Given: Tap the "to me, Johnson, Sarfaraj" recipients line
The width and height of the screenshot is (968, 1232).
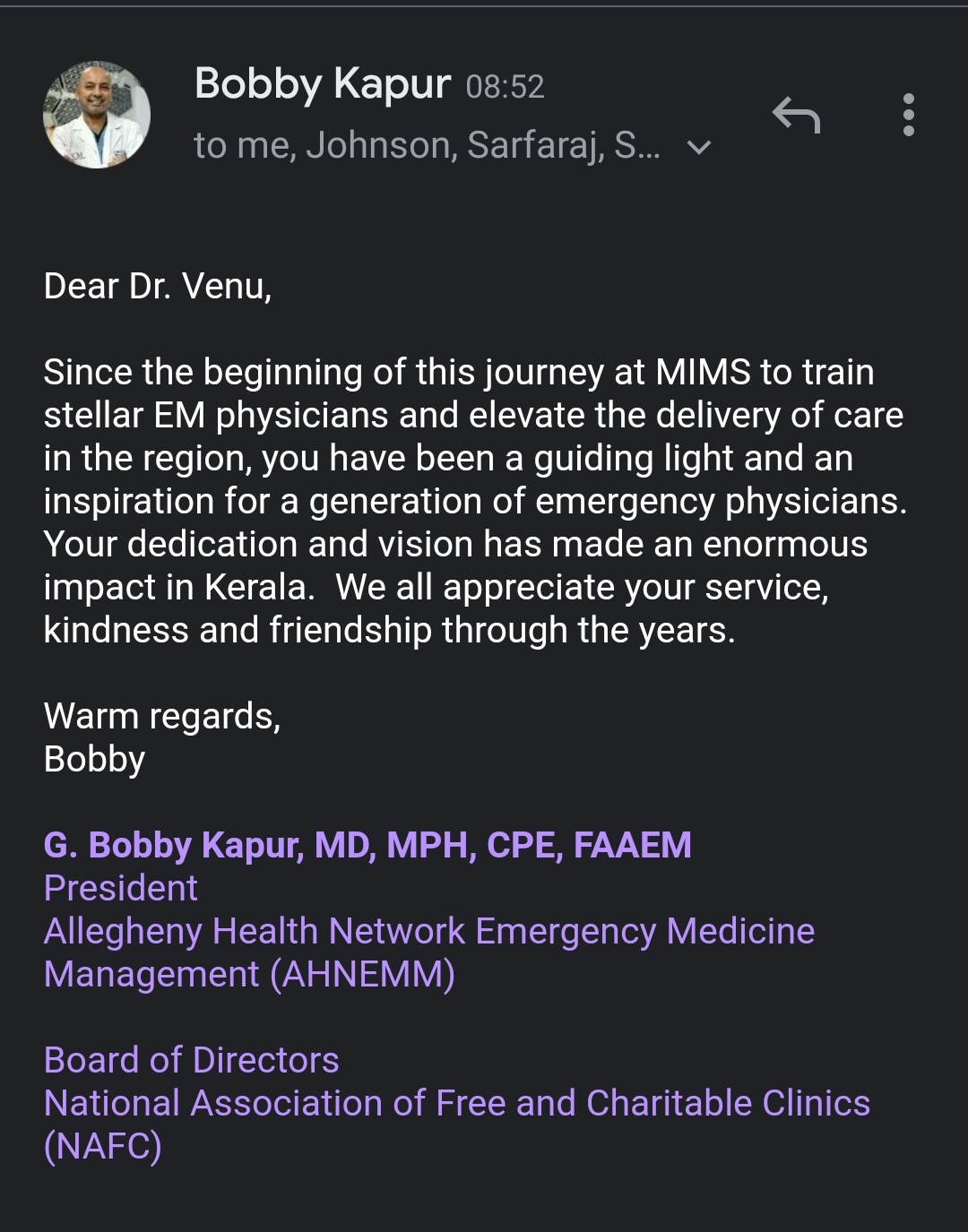Looking at the screenshot, I should [x=427, y=145].
